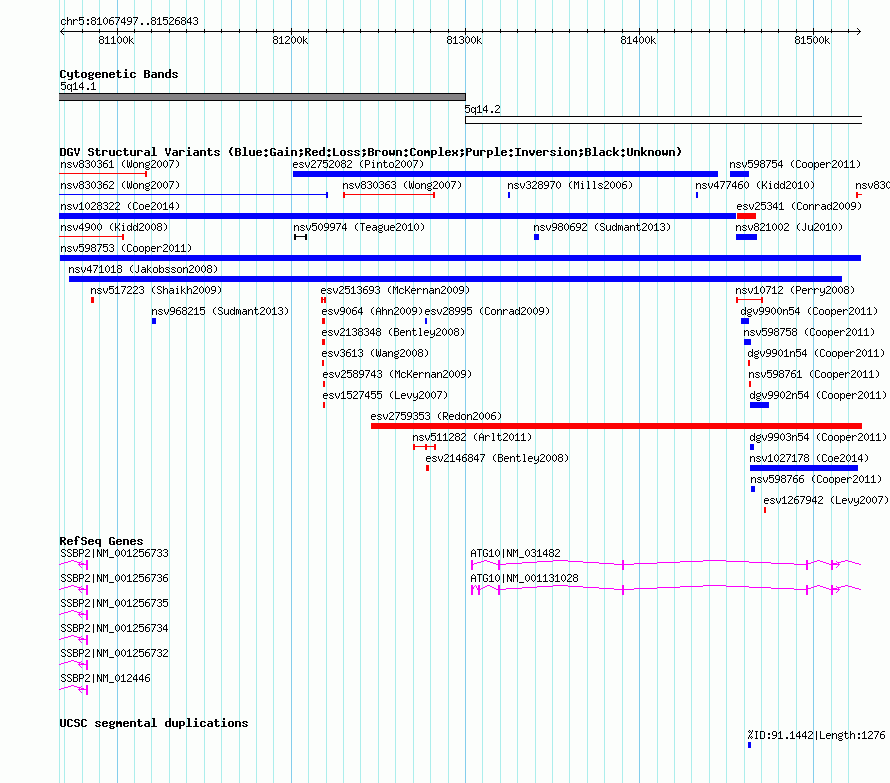This screenshot has width=890, height=783.
Task: Click the blue bar under esv2752082 (Pinto2007)
Action: (505, 174)
